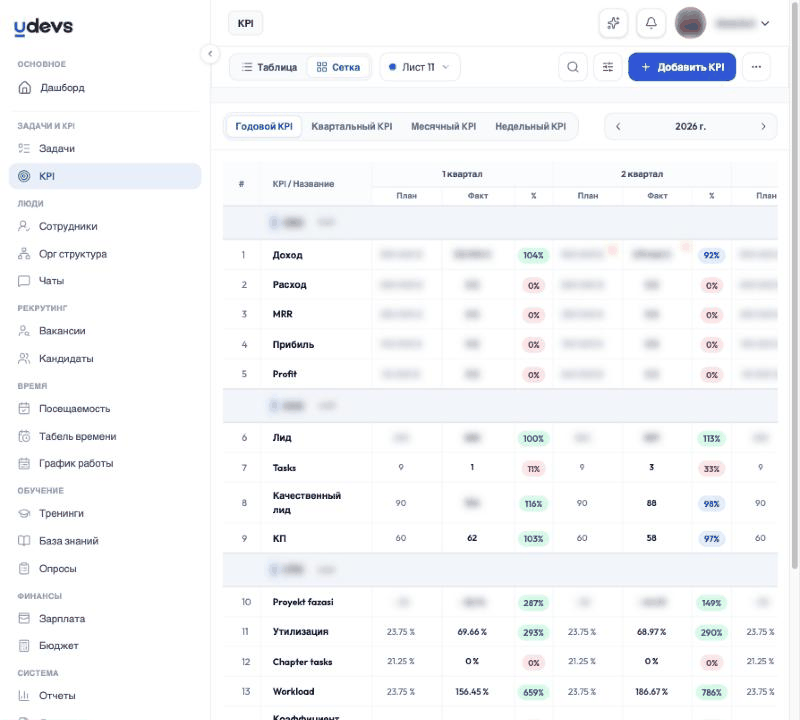Click the Зарплата wallet icon
Screen dimensions: 800x720
(24, 618)
